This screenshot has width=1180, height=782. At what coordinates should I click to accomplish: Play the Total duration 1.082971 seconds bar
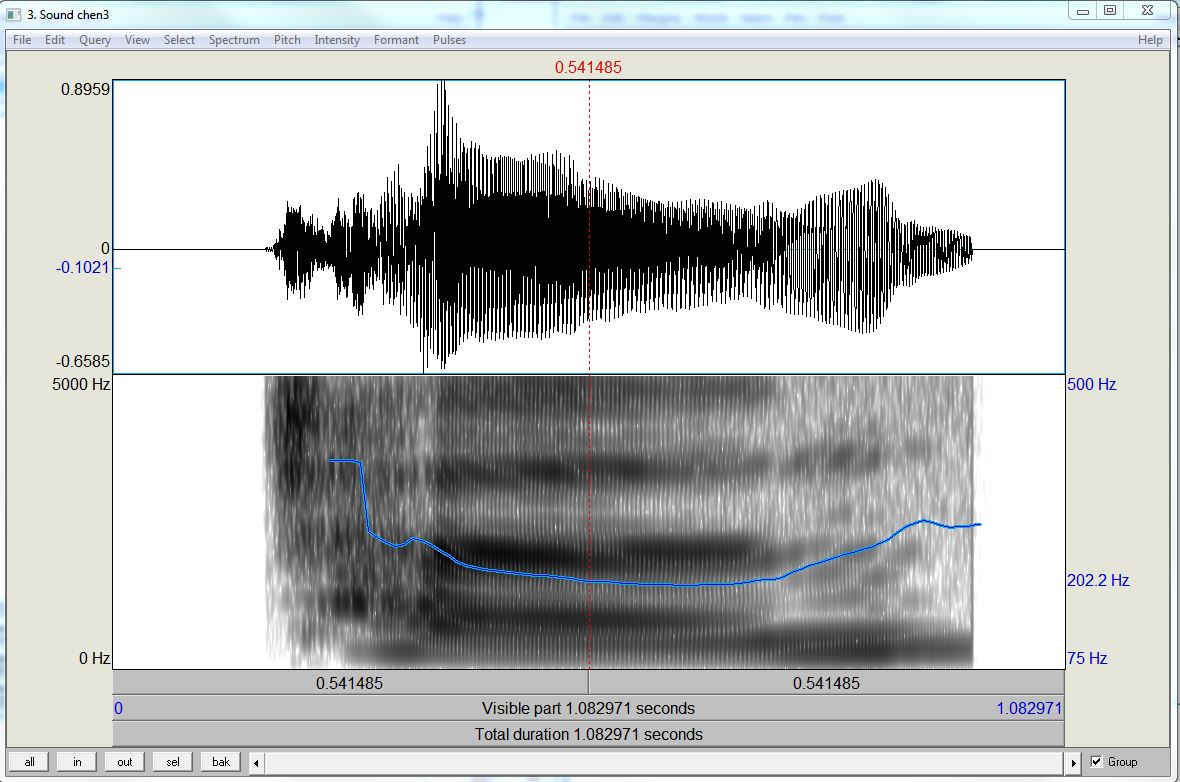pos(588,734)
